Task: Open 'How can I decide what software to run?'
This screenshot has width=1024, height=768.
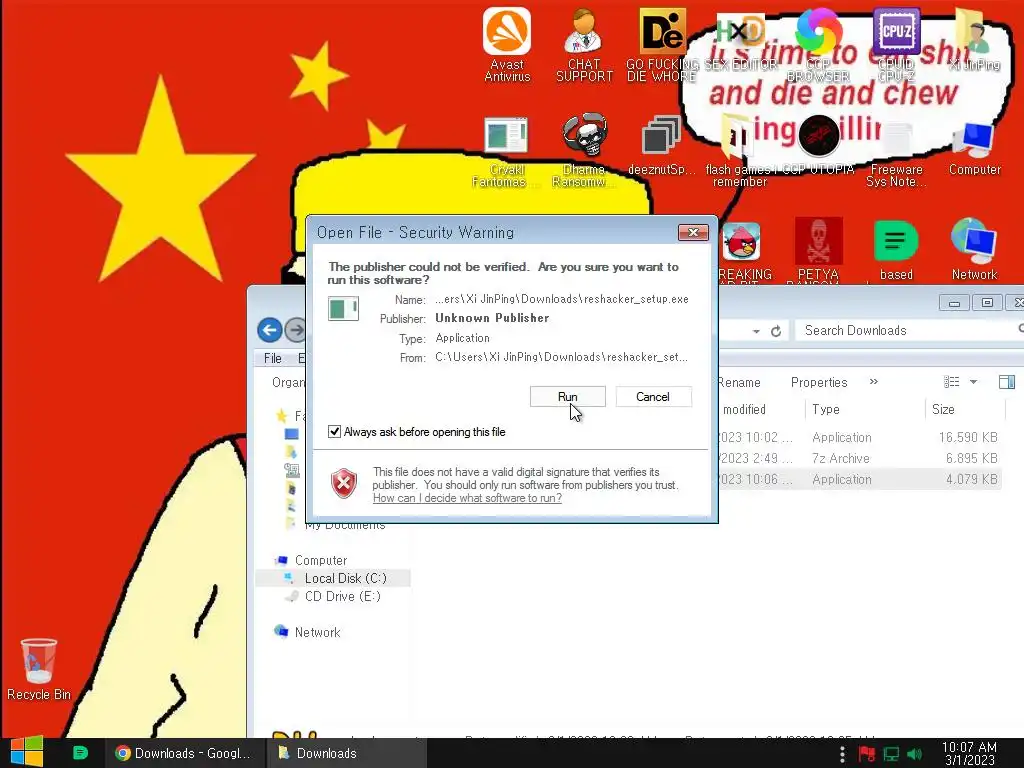Action: (x=467, y=498)
